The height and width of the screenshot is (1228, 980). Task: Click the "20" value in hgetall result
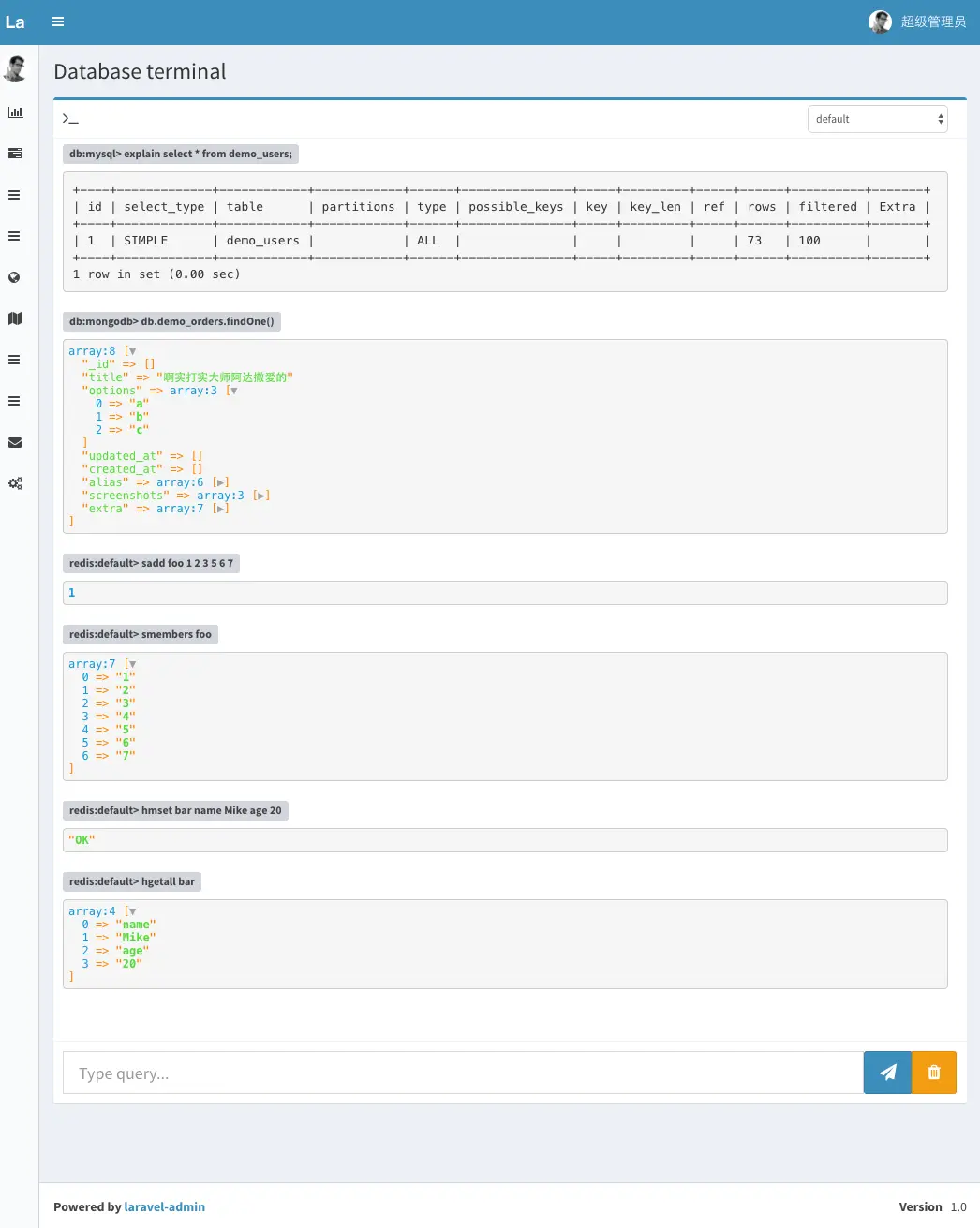click(x=129, y=964)
